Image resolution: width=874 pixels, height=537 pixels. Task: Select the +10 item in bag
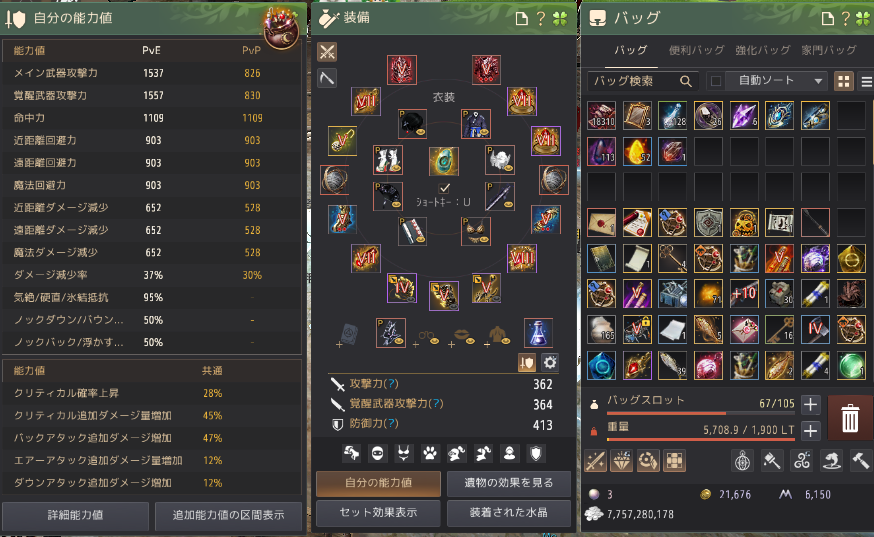(744, 293)
